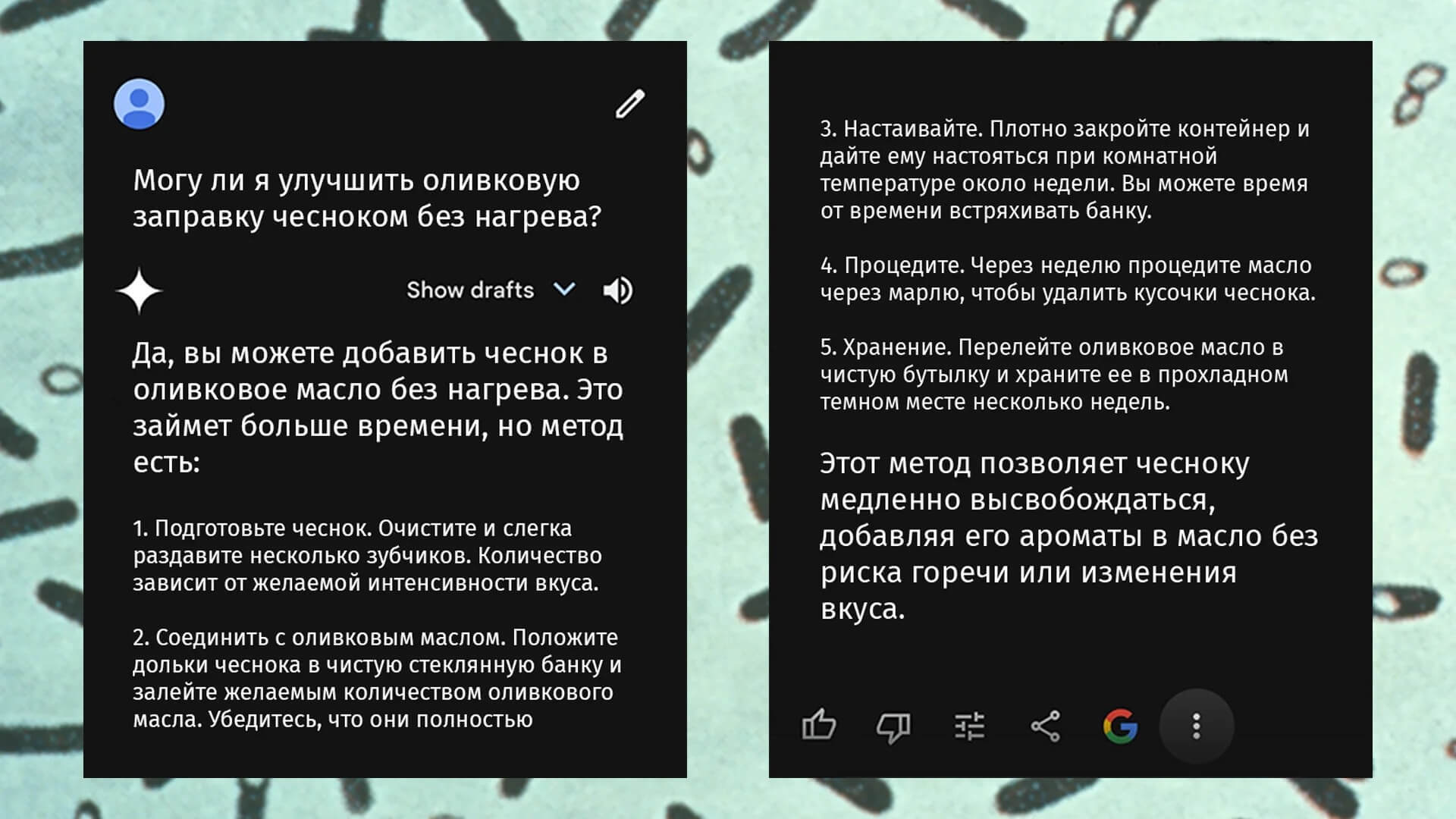Click the Show drafts chevron arrow
The height and width of the screenshot is (819, 1456).
pyautogui.click(x=564, y=290)
